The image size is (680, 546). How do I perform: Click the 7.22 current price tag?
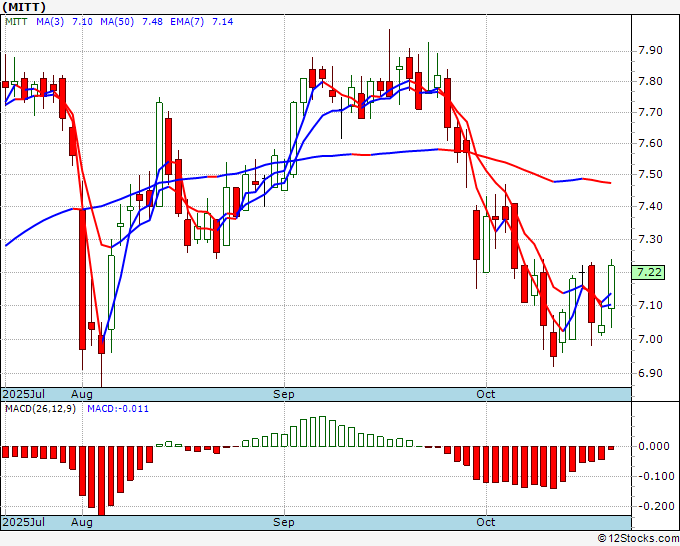(648, 272)
